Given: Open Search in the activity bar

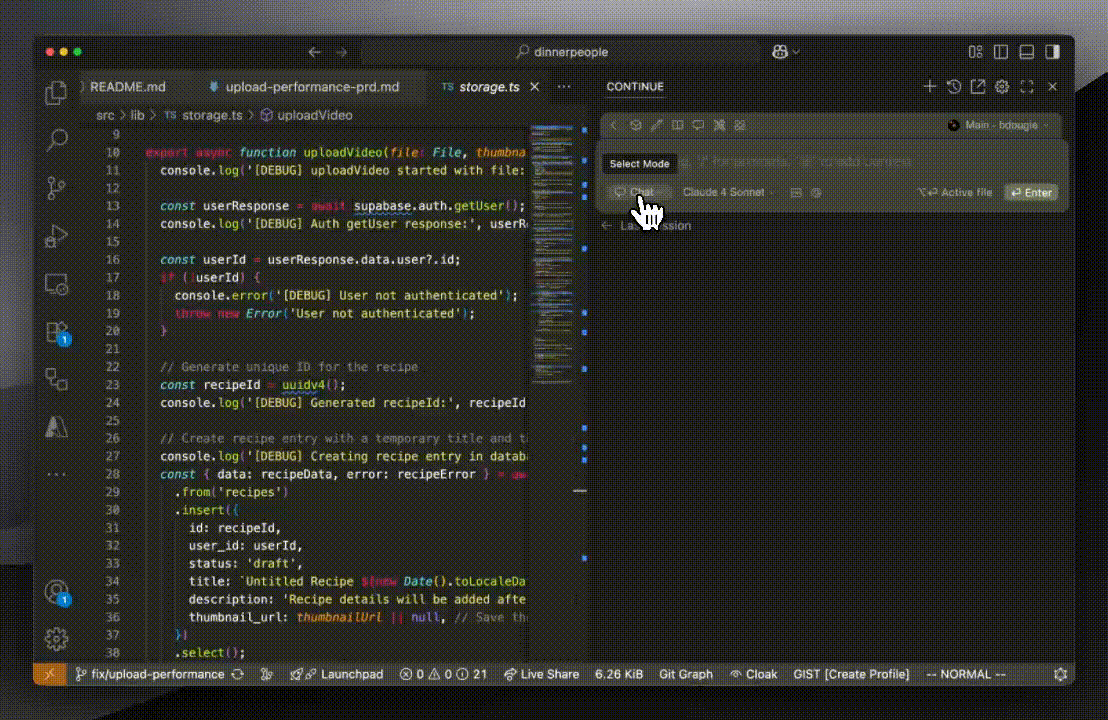Looking at the screenshot, I should (x=56, y=140).
